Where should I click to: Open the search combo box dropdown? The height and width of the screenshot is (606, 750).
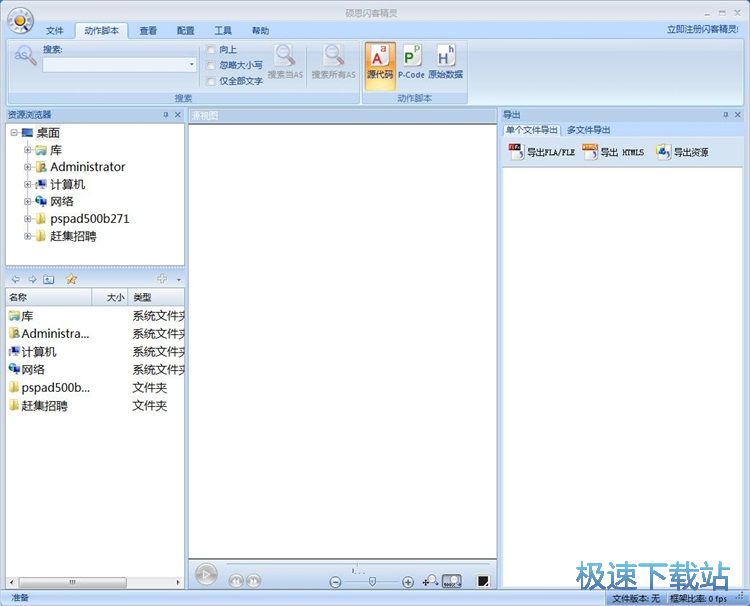(x=191, y=65)
